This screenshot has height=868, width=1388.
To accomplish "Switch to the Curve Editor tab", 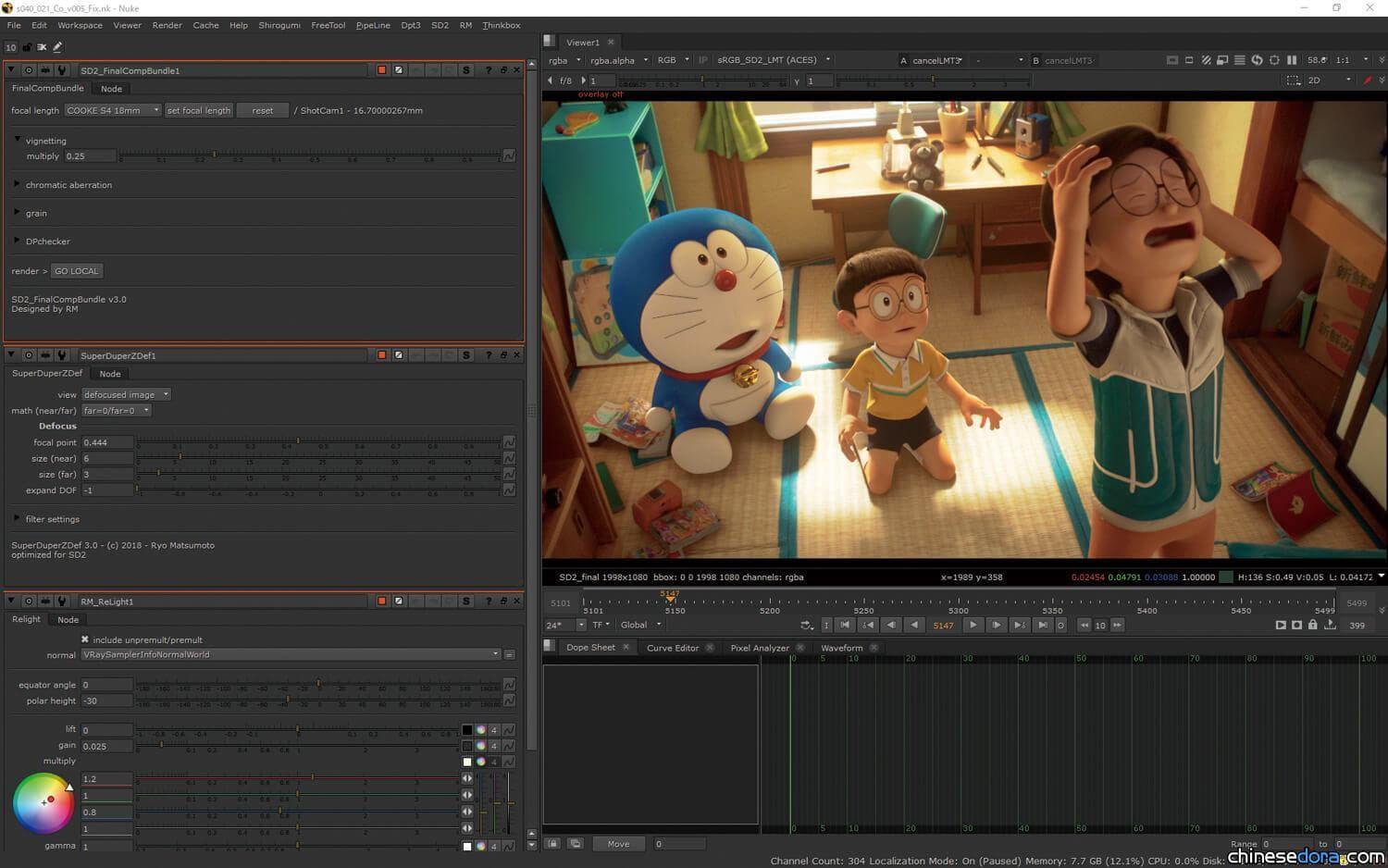I will tap(673, 648).
